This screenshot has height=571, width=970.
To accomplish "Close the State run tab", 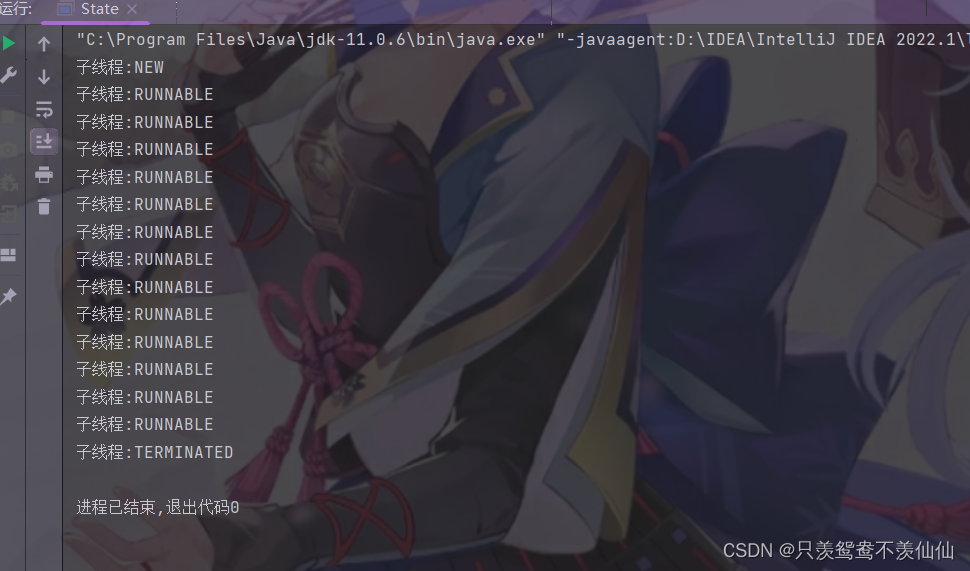I will pos(132,9).
